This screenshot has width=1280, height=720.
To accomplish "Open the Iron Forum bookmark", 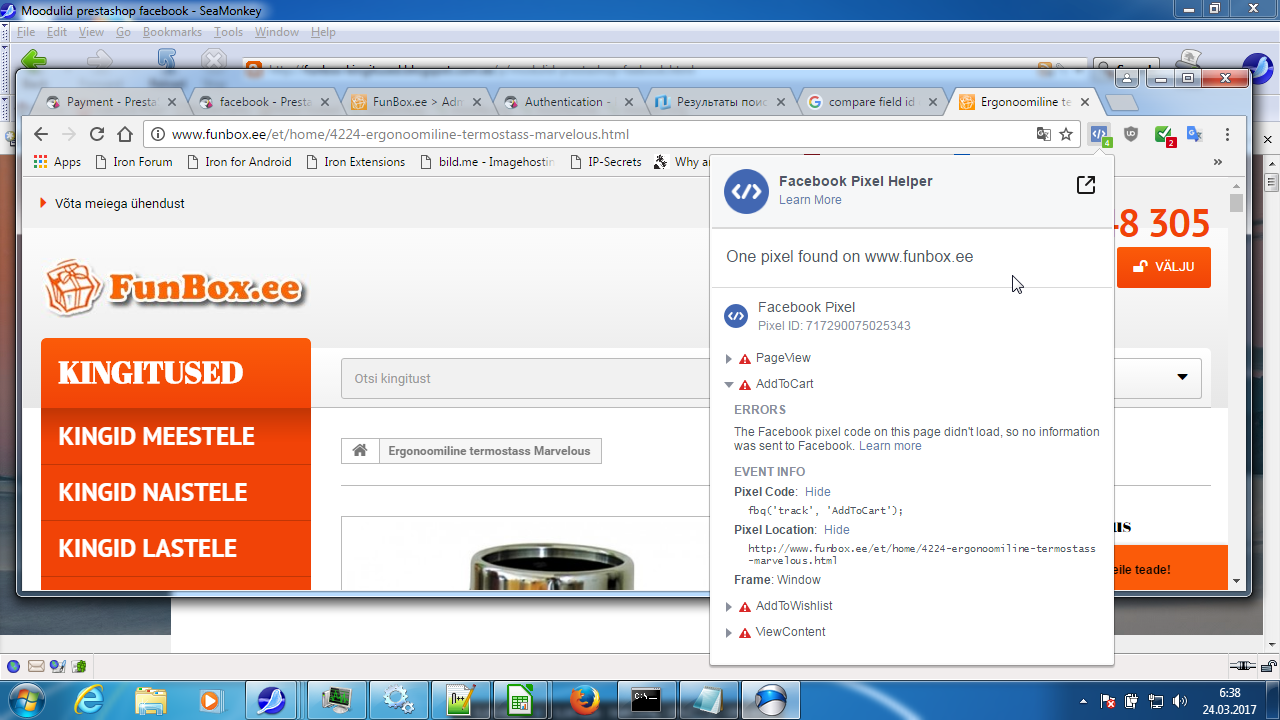I will [x=134, y=162].
